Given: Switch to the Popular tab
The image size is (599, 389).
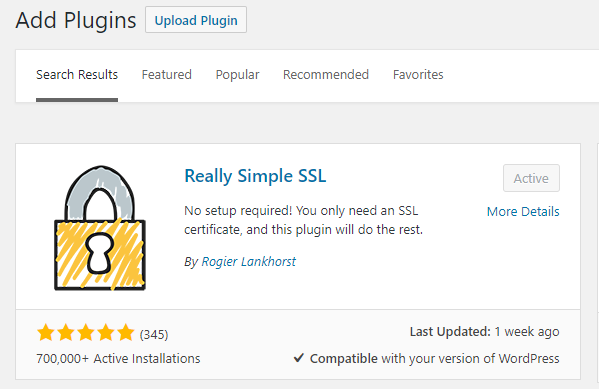Looking at the screenshot, I should click(x=237, y=75).
